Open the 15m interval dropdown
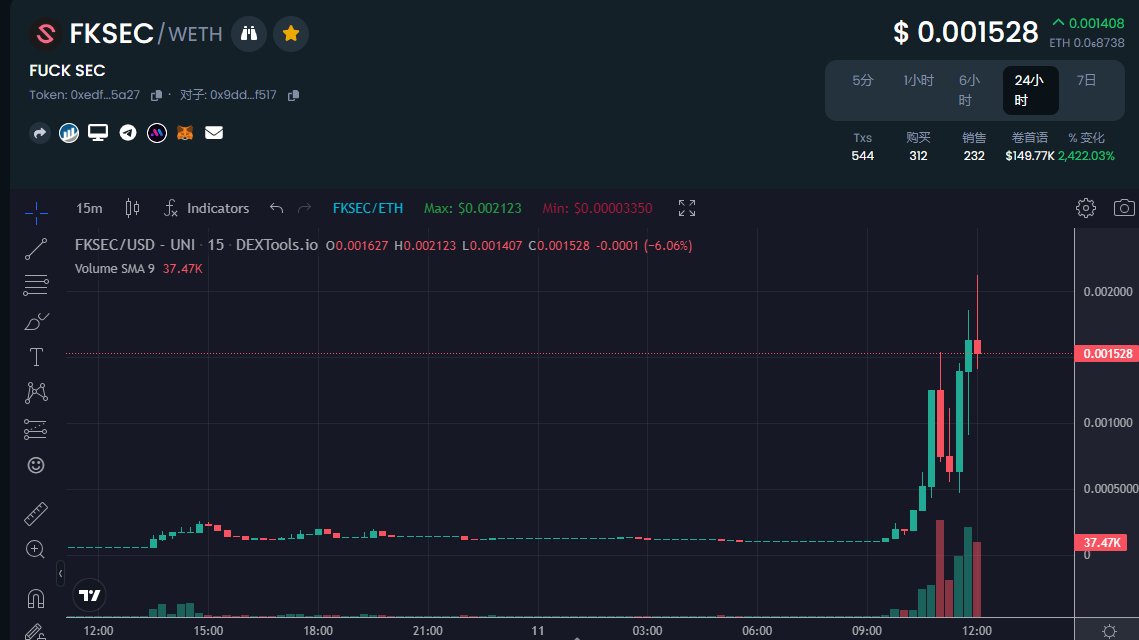 [89, 208]
